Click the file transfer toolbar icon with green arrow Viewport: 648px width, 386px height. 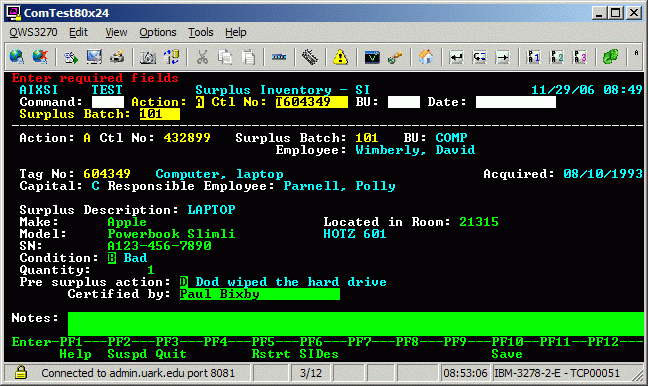pos(71,57)
